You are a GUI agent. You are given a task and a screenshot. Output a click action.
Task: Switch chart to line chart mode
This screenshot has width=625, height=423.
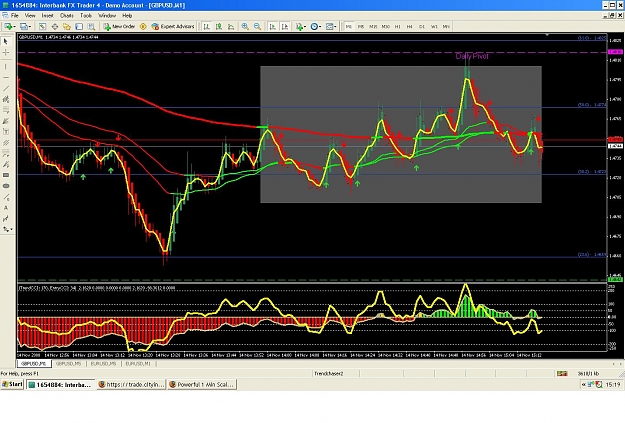[x=231, y=26]
